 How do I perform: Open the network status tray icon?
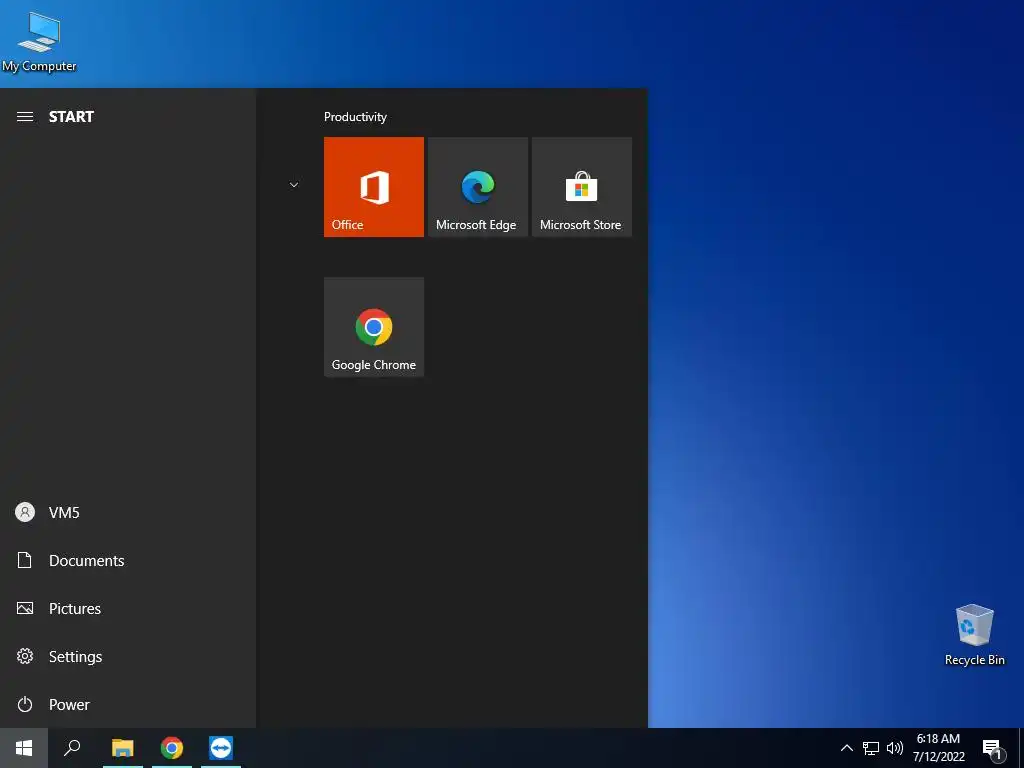(x=871, y=748)
